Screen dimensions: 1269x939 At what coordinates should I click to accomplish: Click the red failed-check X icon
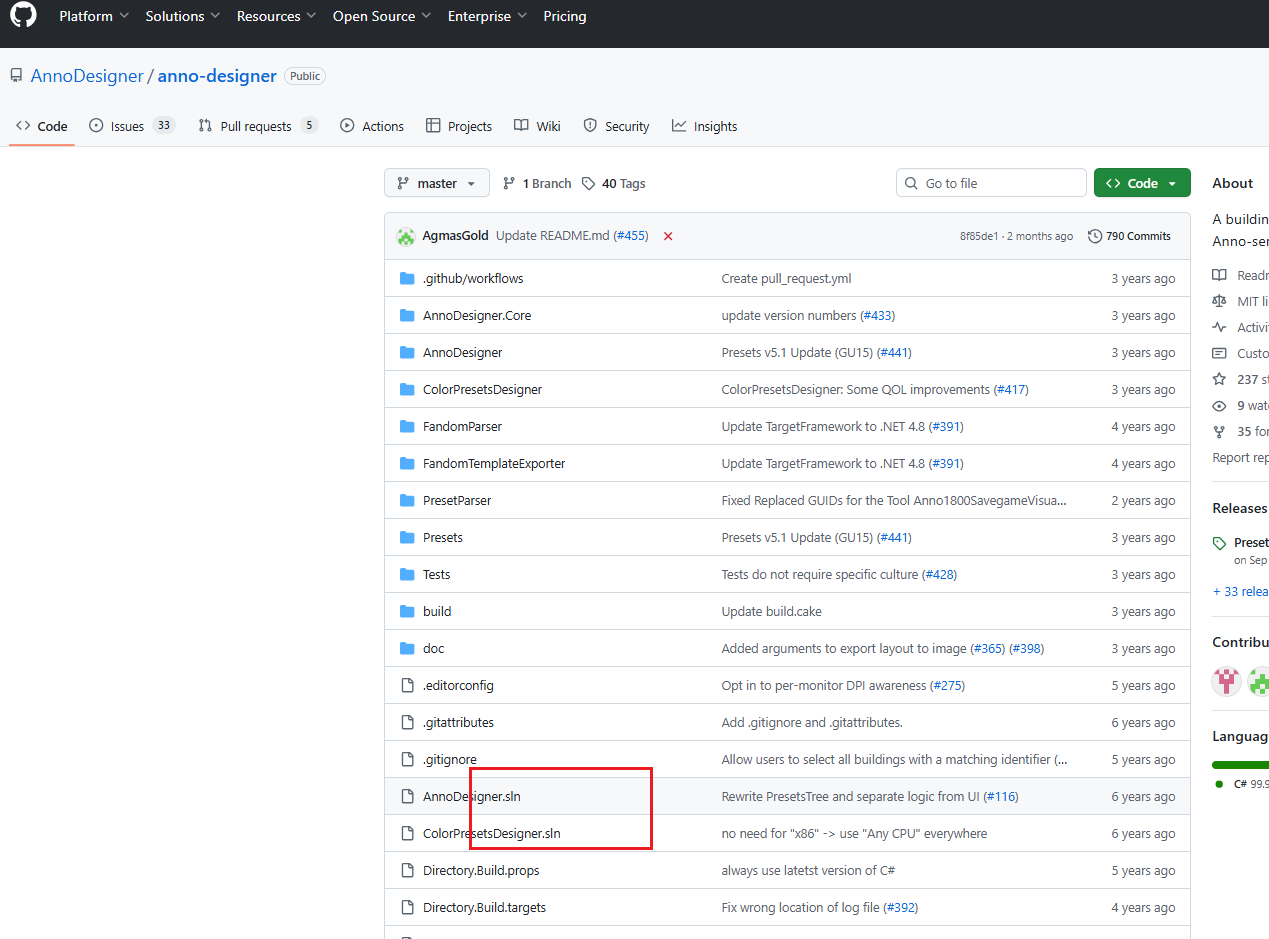point(668,237)
